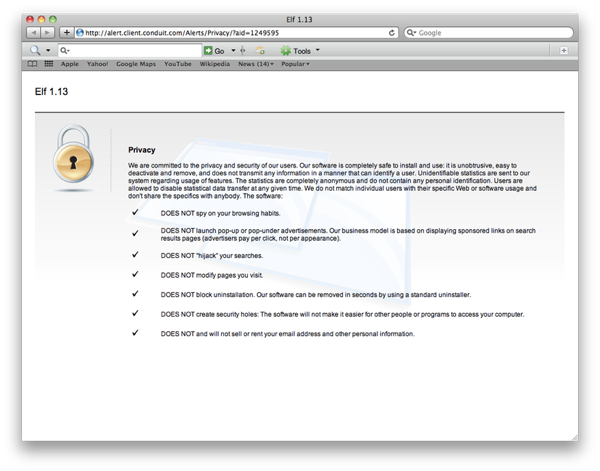Open Top Sites grid icon
The height and width of the screenshot is (471, 600).
click(x=49, y=64)
